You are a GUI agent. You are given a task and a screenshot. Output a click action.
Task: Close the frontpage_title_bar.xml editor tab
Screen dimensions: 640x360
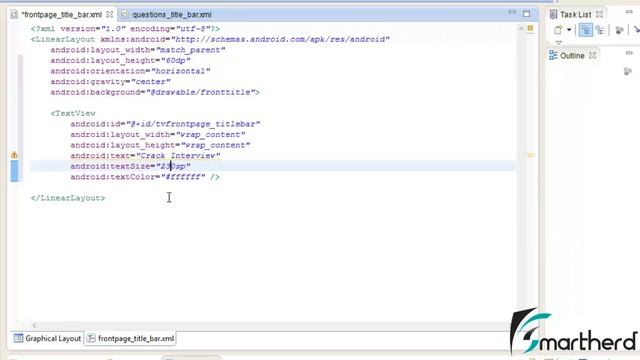pos(109,14)
